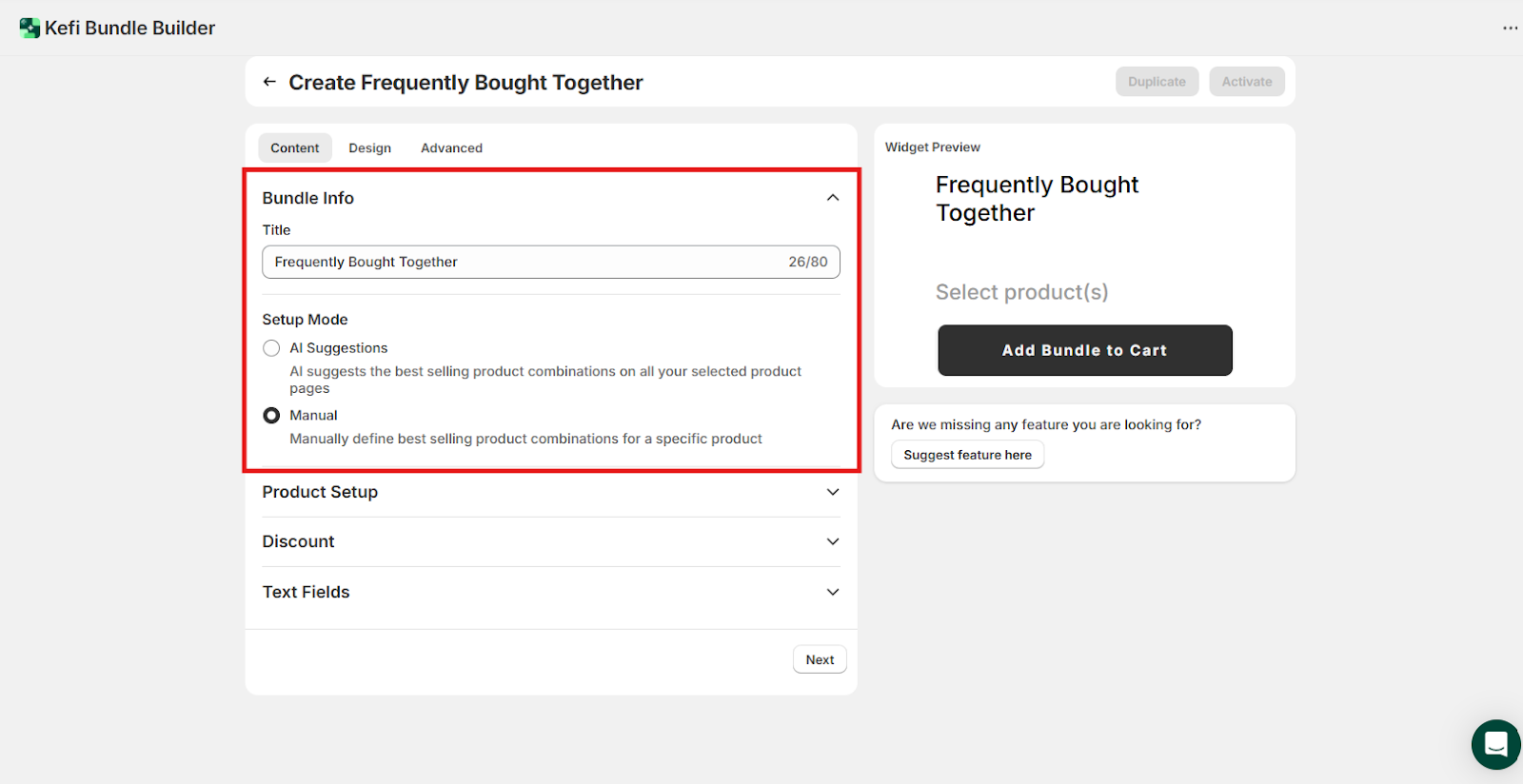
Task: Collapse the Bundle Info section chevron
Action: click(x=833, y=198)
